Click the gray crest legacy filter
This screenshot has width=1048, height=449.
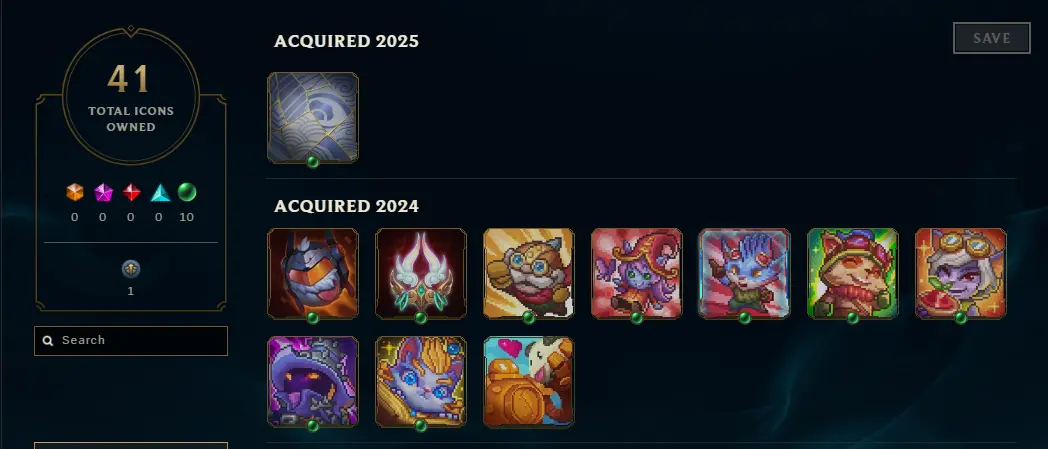pos(131,269)
